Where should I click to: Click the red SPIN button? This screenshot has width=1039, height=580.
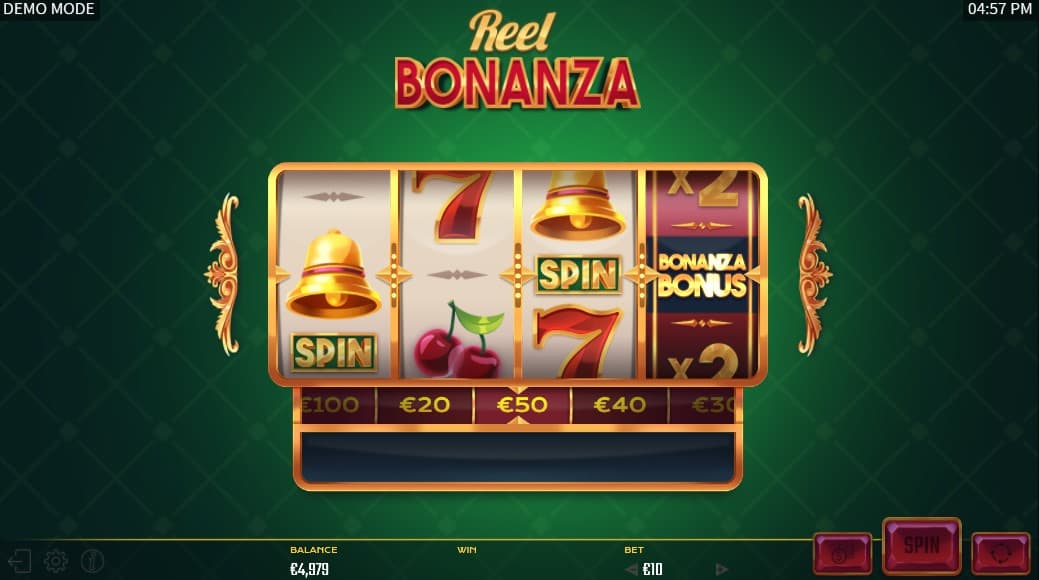tap(922, 546)
